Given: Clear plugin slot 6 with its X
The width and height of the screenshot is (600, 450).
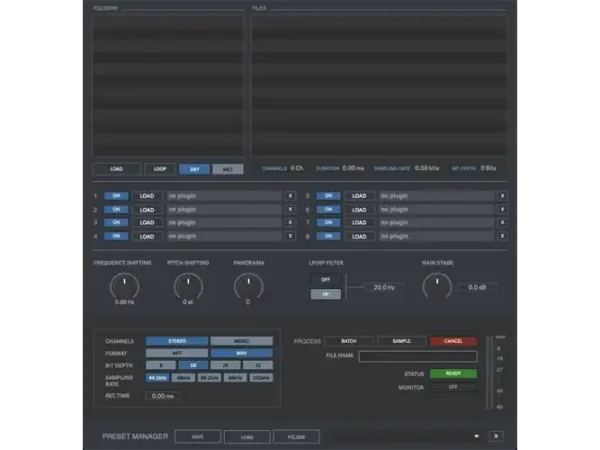Looking at the screenshot, I should coord(502,209).
